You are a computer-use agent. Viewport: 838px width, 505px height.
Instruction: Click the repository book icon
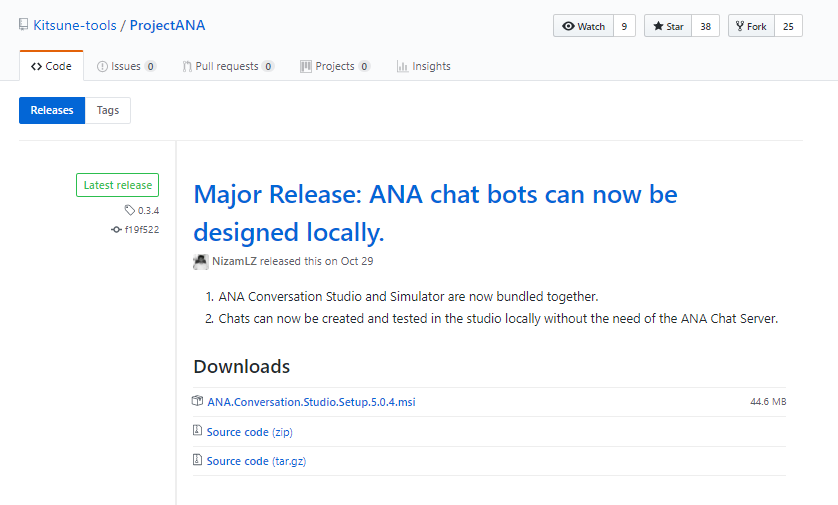23,25
